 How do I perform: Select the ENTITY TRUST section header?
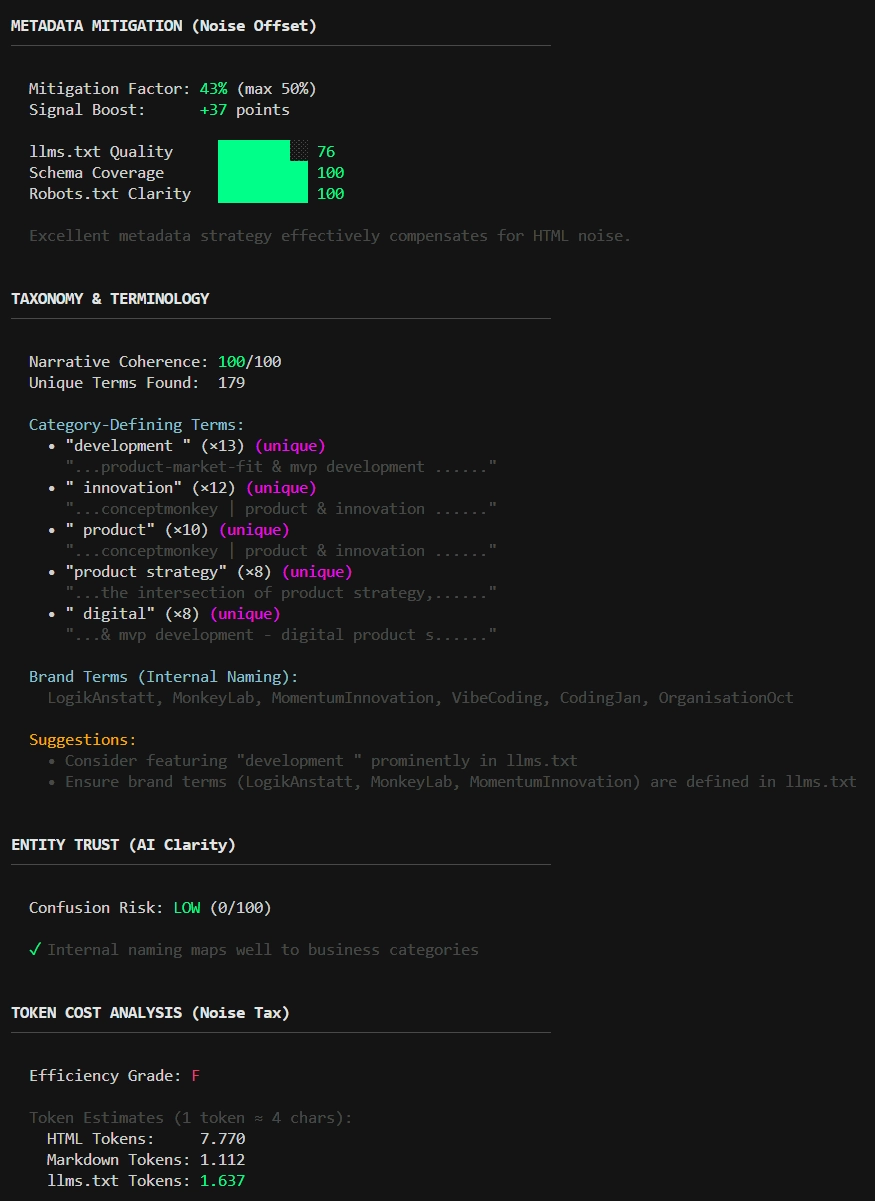tap(122, 844)
